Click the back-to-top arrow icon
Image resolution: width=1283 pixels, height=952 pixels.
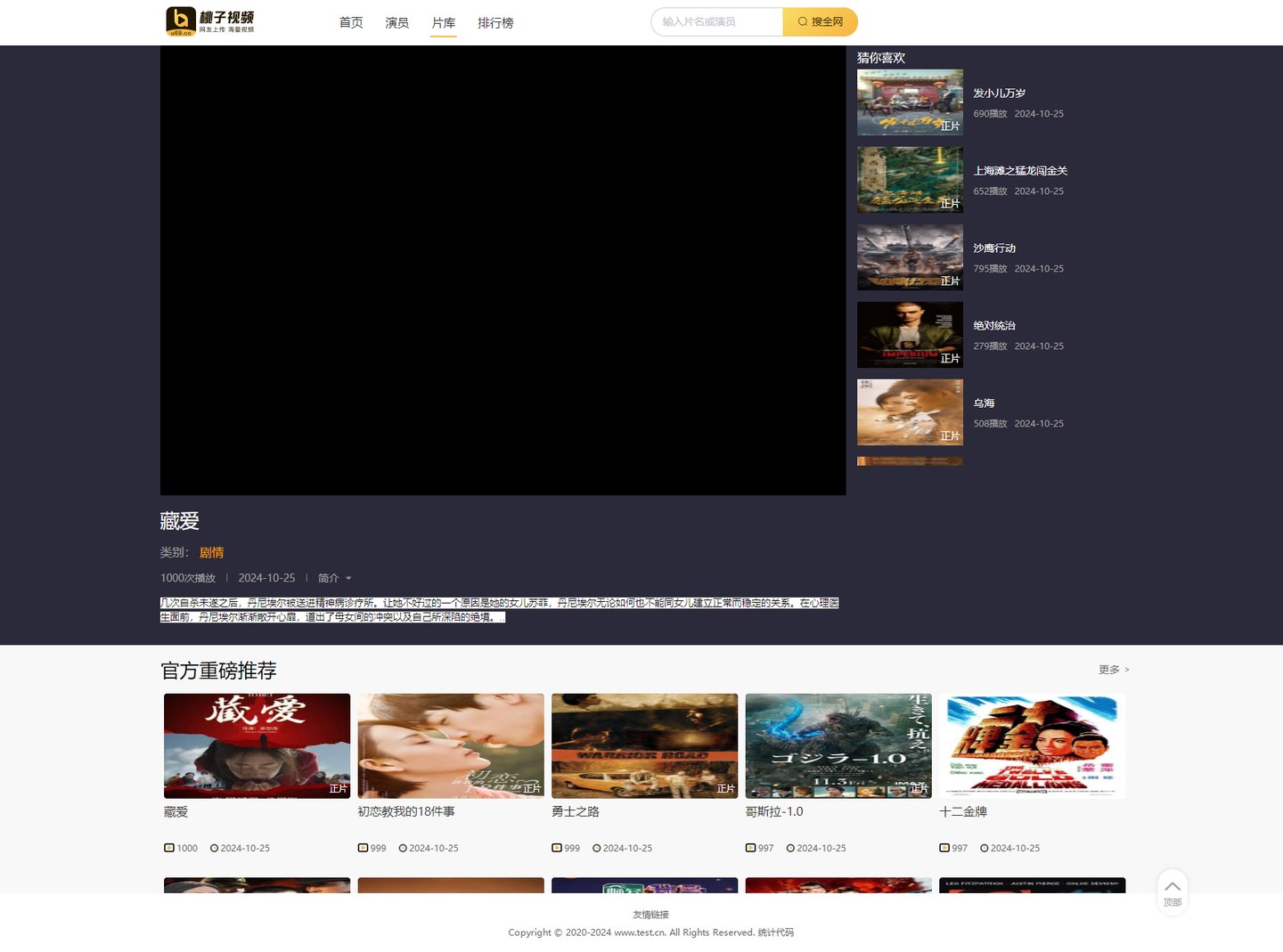click(1173, 886)
